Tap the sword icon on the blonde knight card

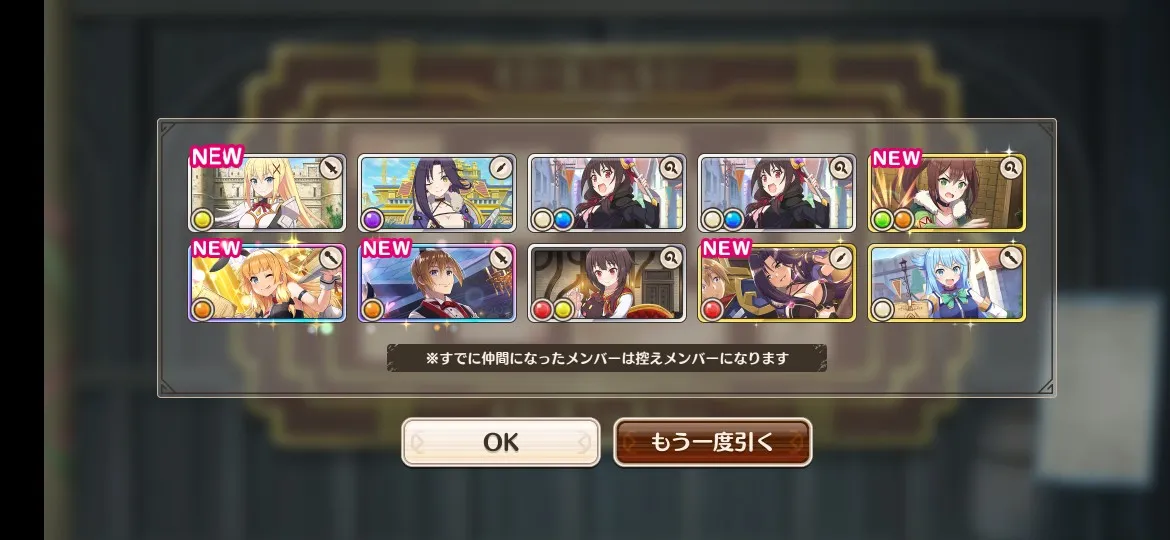pos(331,169)
